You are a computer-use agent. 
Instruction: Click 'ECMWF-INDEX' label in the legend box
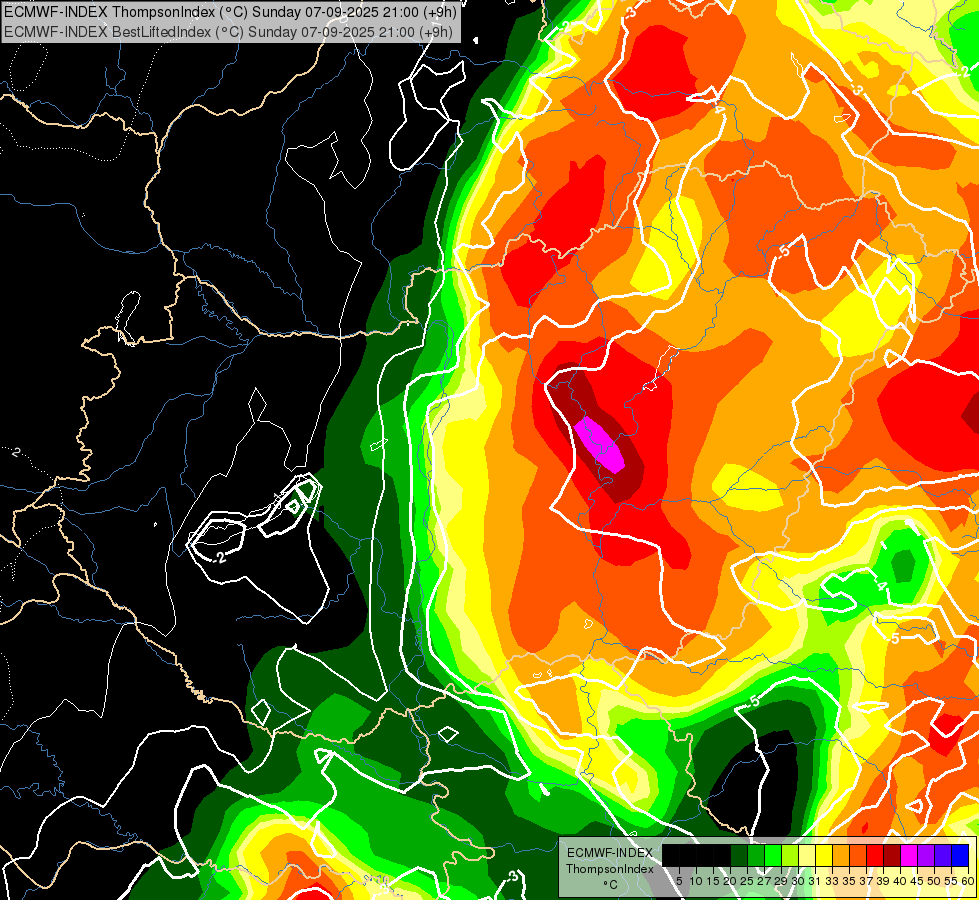click(x=610, y=853)
